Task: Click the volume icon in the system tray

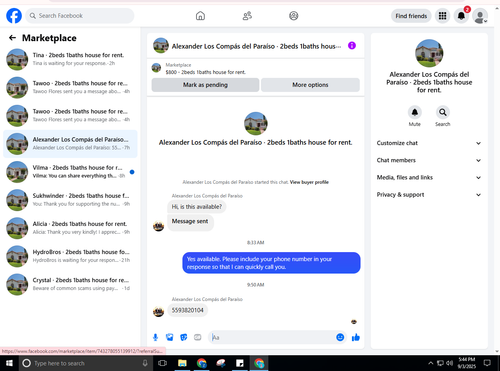Action: tap(450, 363)
